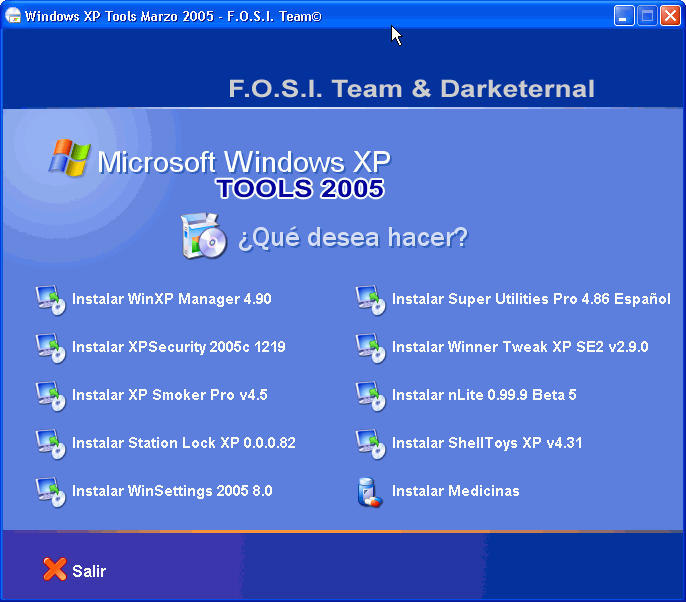The width and height of the screenshot is (686, 602).
Task: Click the install icon beside XPSecurity 2005c 1219
Action: (x=50, y=348)
